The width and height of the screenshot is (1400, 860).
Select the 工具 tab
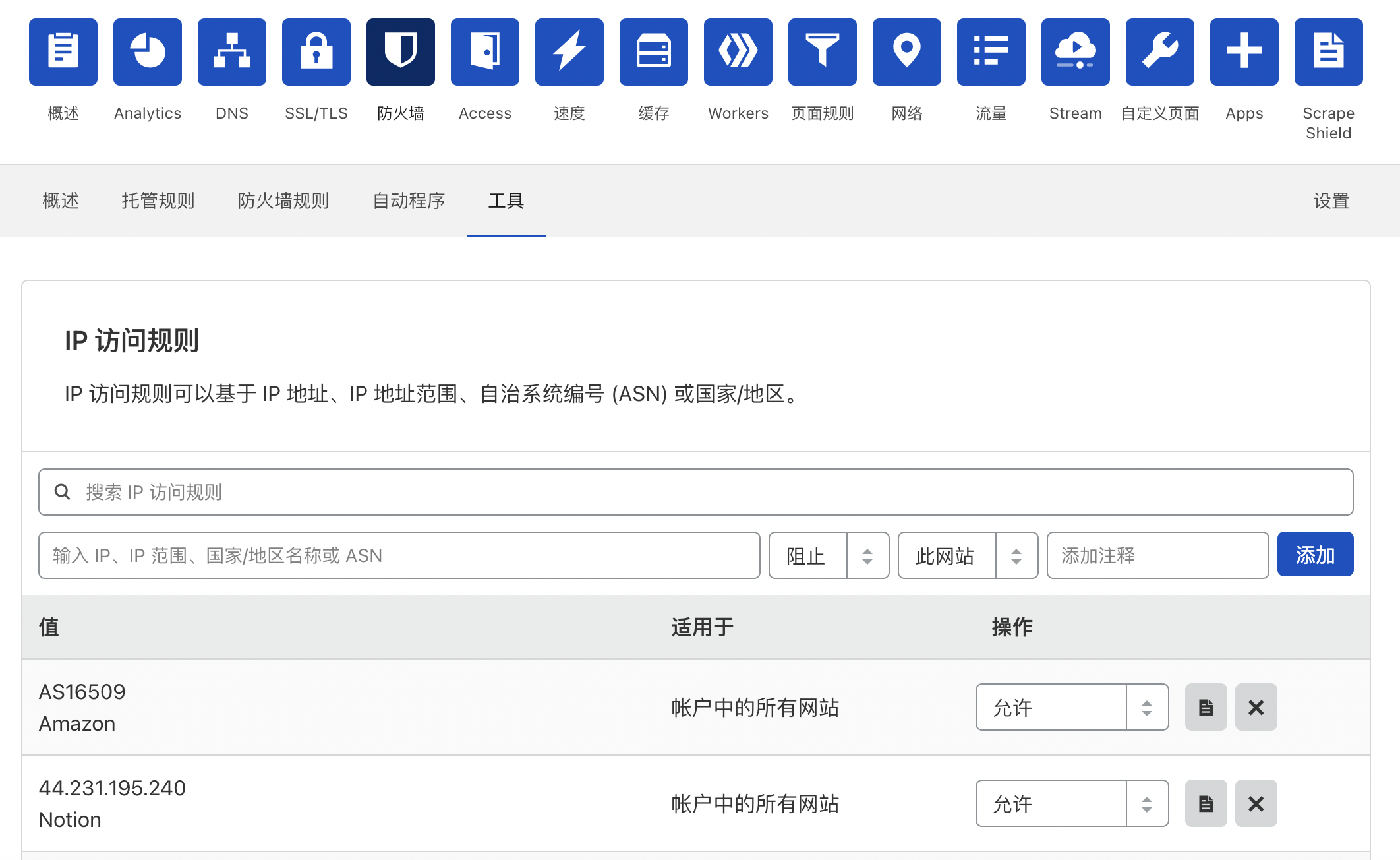pyautogui.click(x=506, y=200)
